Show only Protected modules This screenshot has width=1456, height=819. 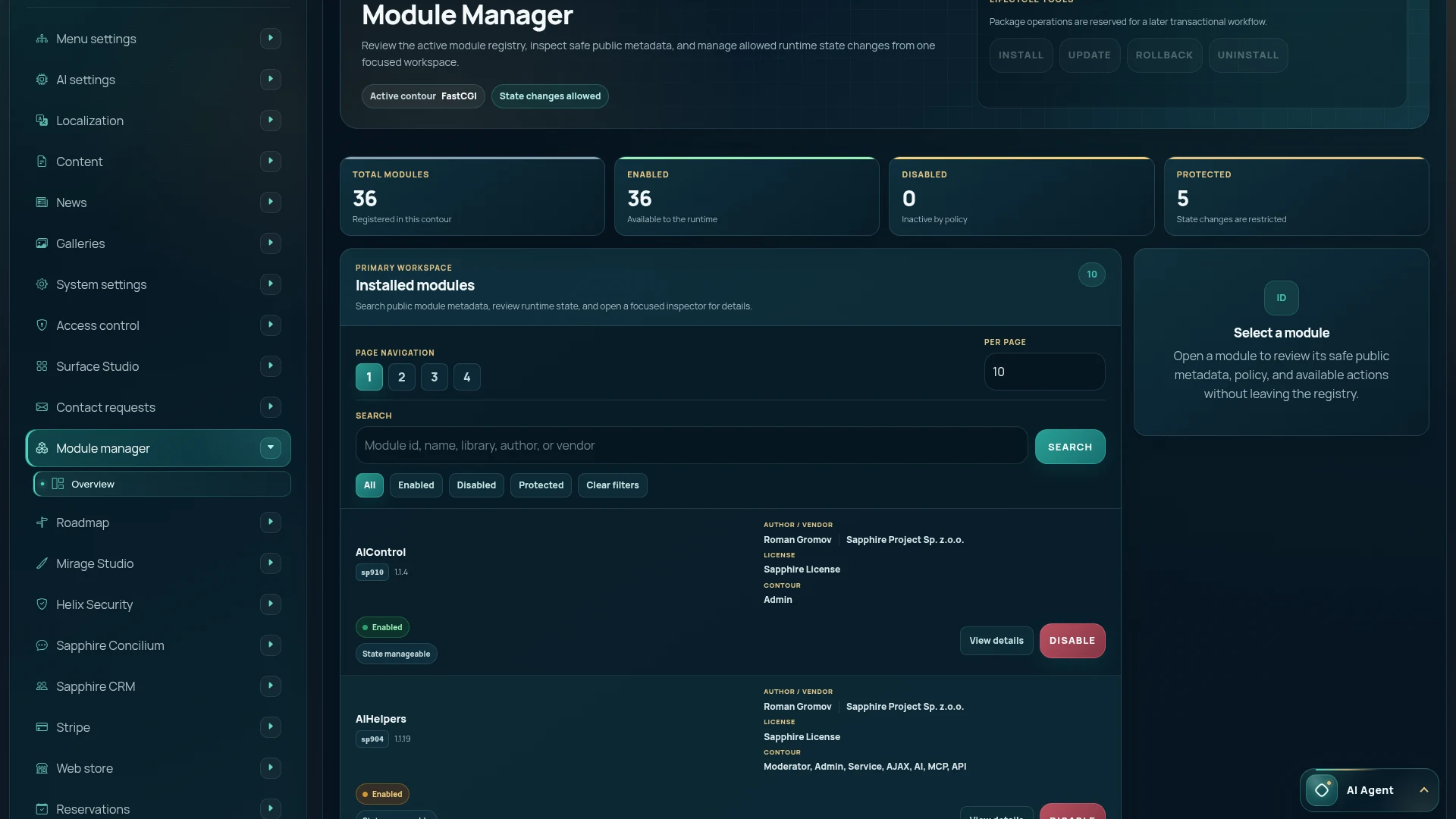pos(541,485)
